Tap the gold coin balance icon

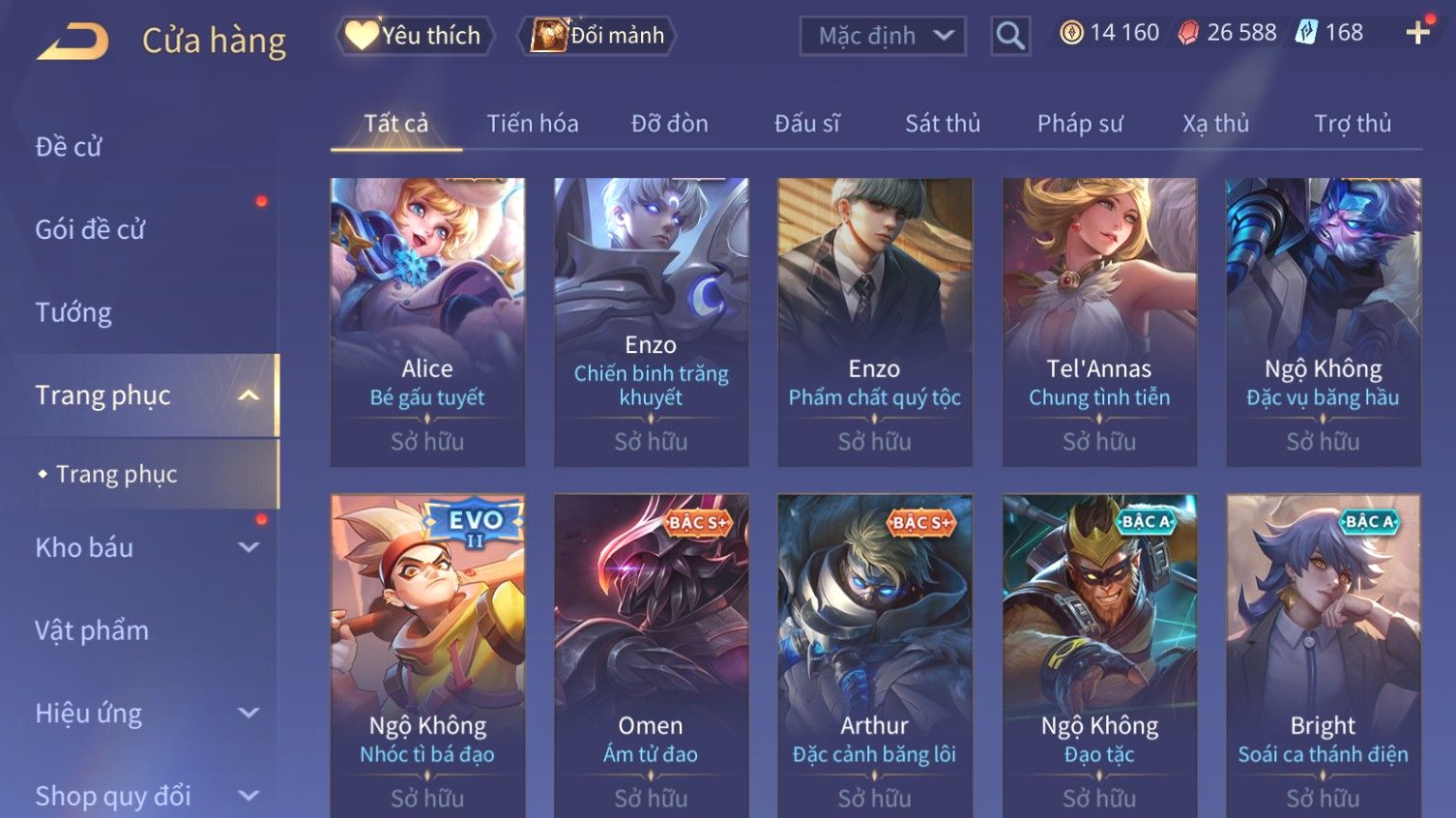coord(1071,33)
